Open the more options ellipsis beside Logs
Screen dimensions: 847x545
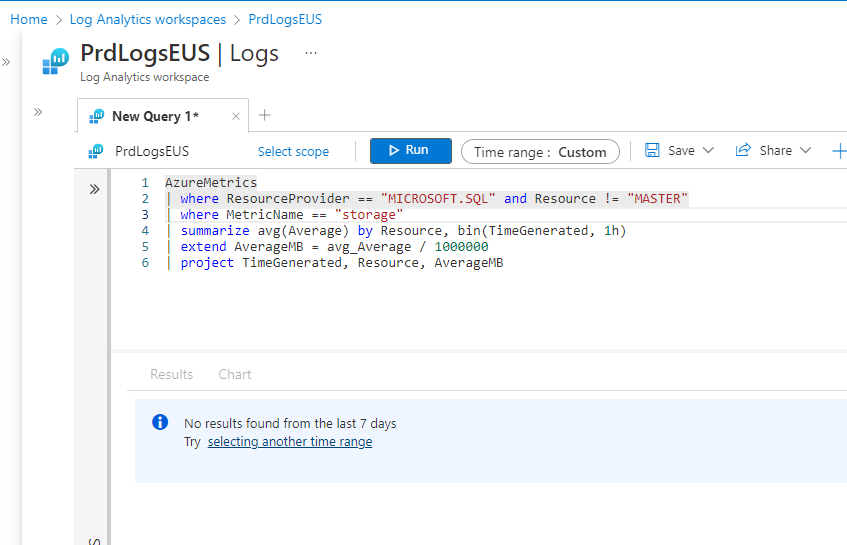point(311,53)
